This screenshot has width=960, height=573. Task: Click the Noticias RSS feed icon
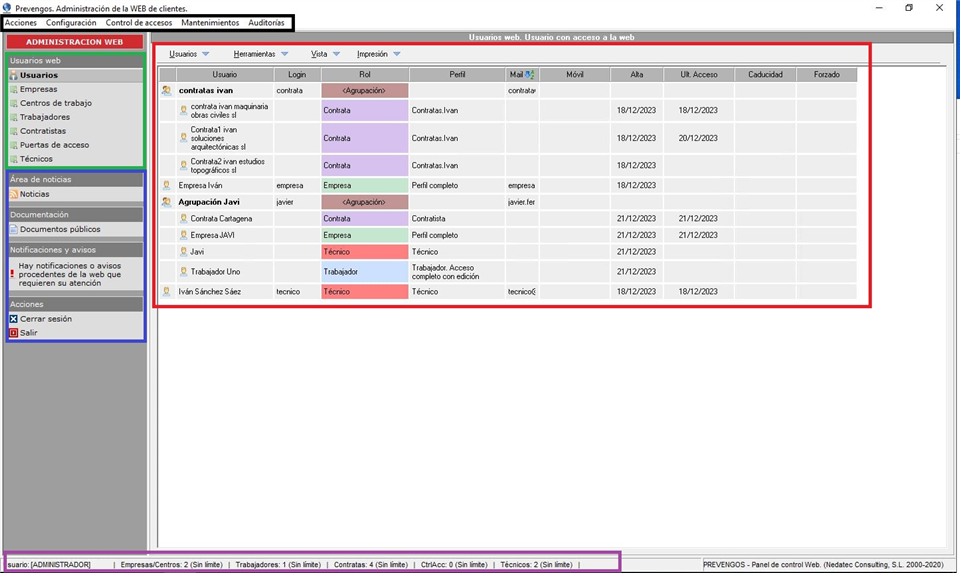[x=14, y=194]
